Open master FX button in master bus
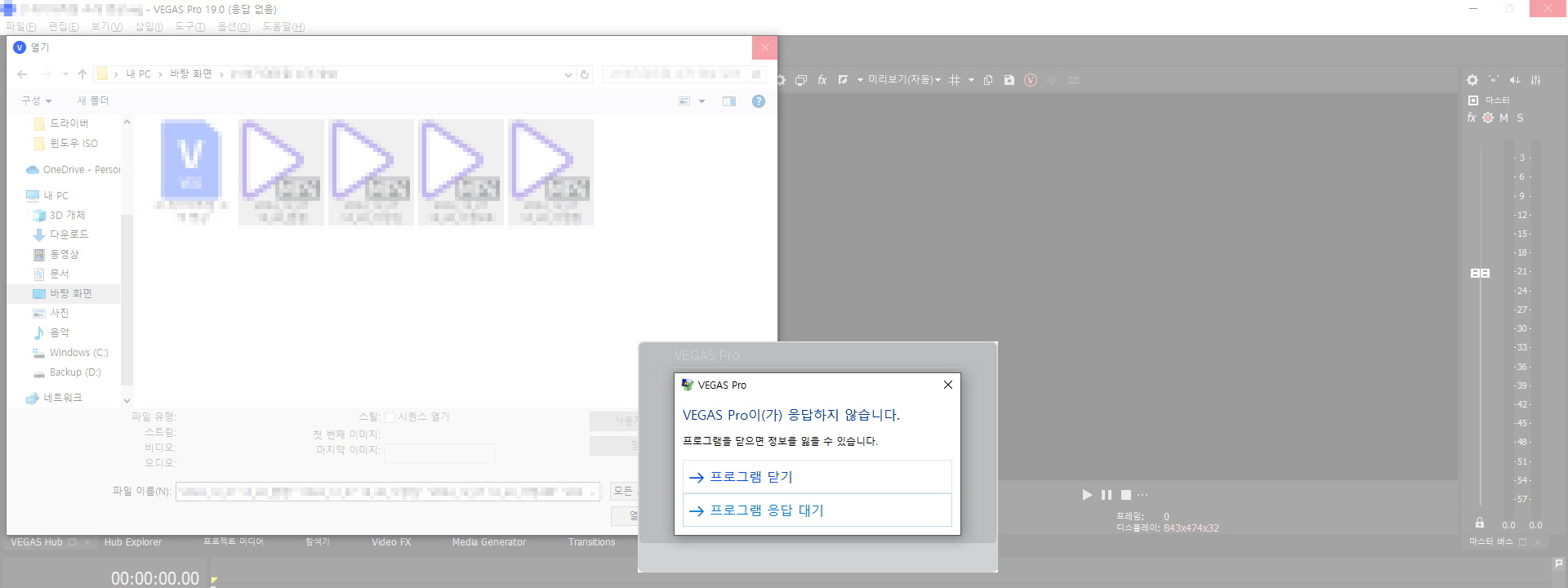Screen dimensions: 1568x588 pos(1472,118)
